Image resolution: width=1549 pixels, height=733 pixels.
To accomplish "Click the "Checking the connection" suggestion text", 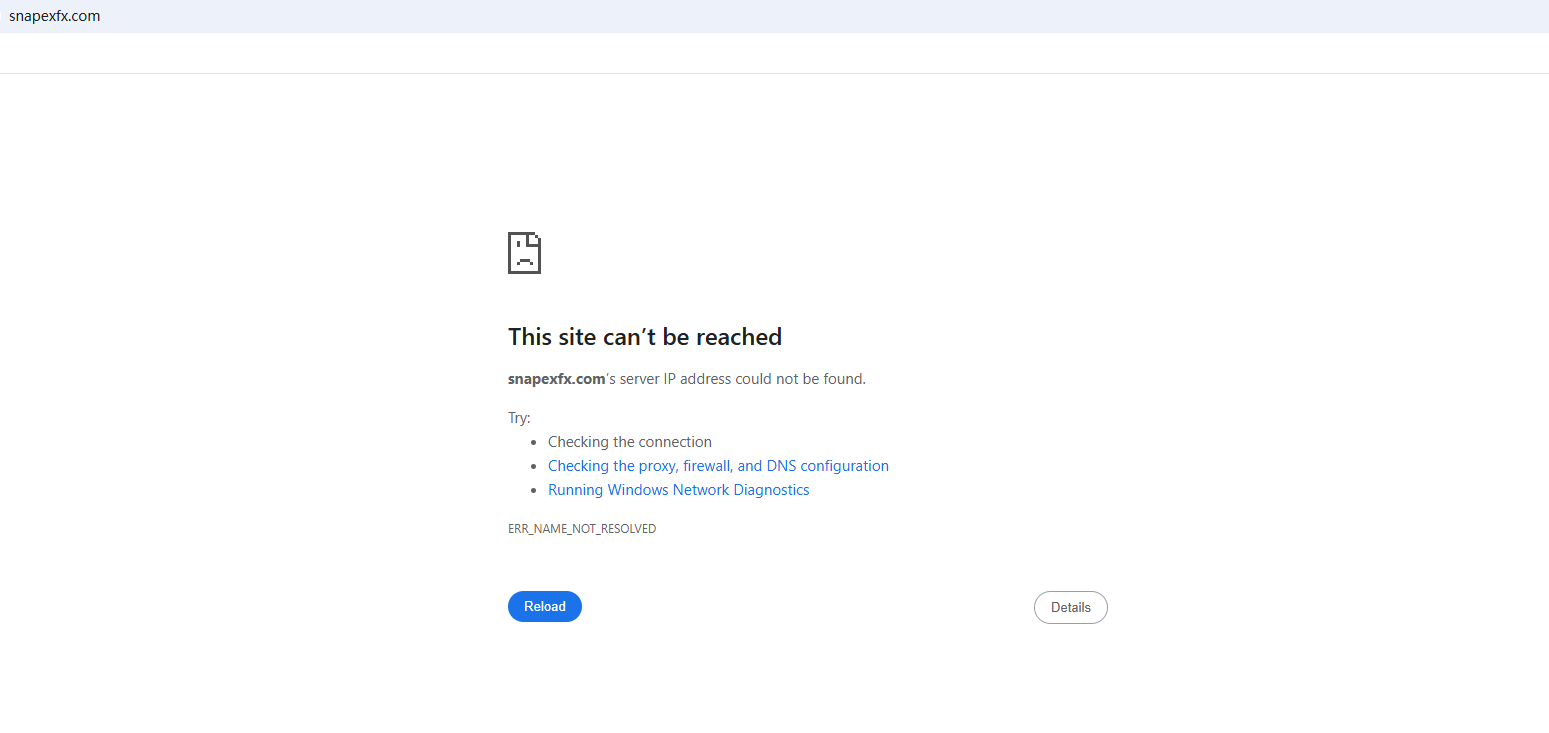I will tap(629, 442).
